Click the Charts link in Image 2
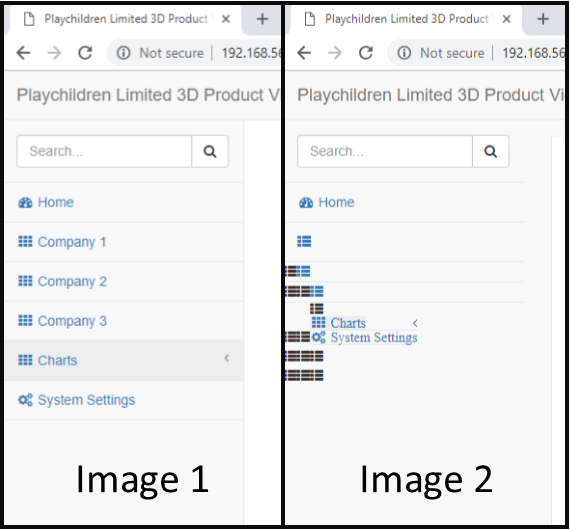 pos(348,323)
